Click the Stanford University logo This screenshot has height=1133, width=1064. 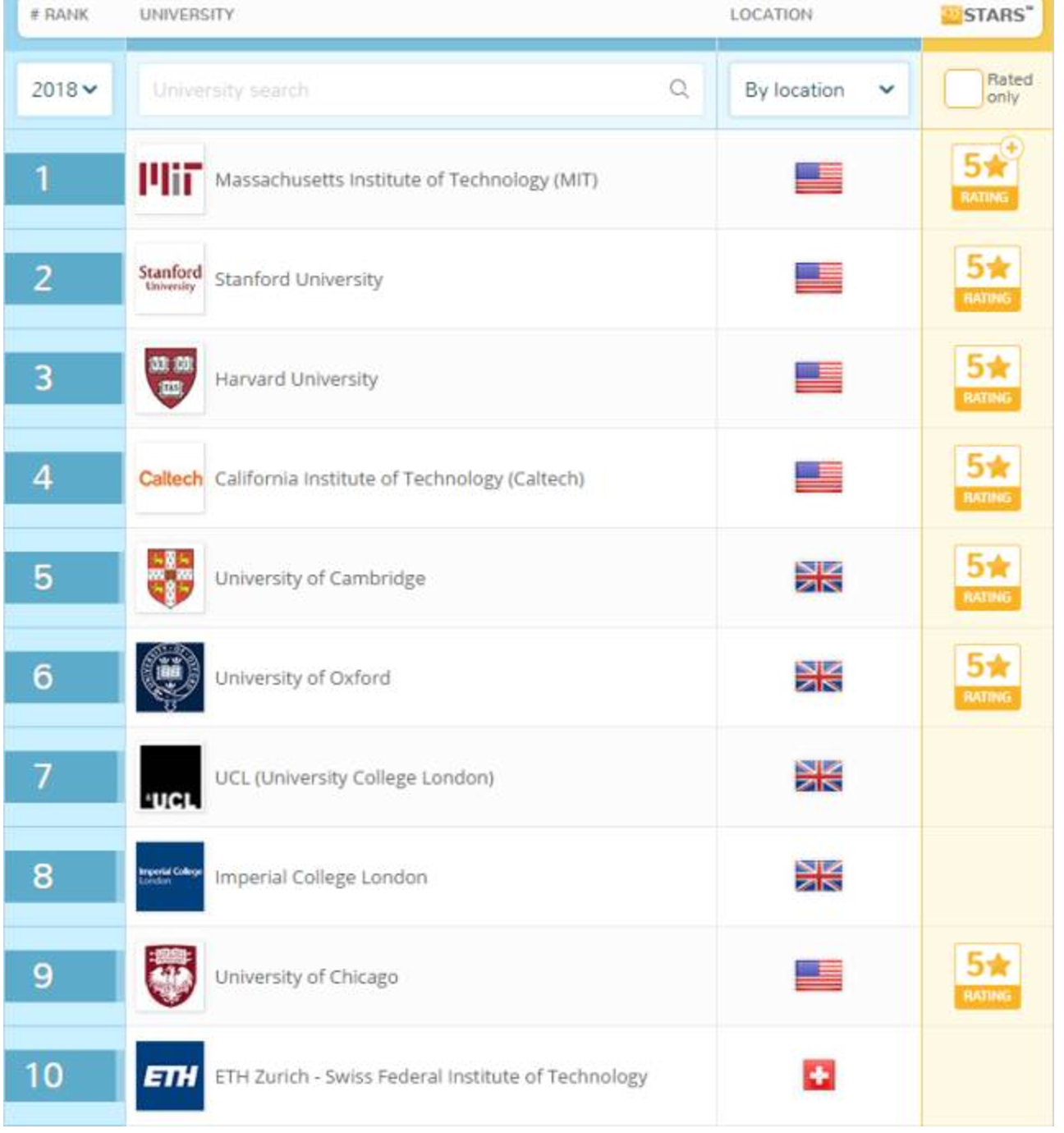170,279
